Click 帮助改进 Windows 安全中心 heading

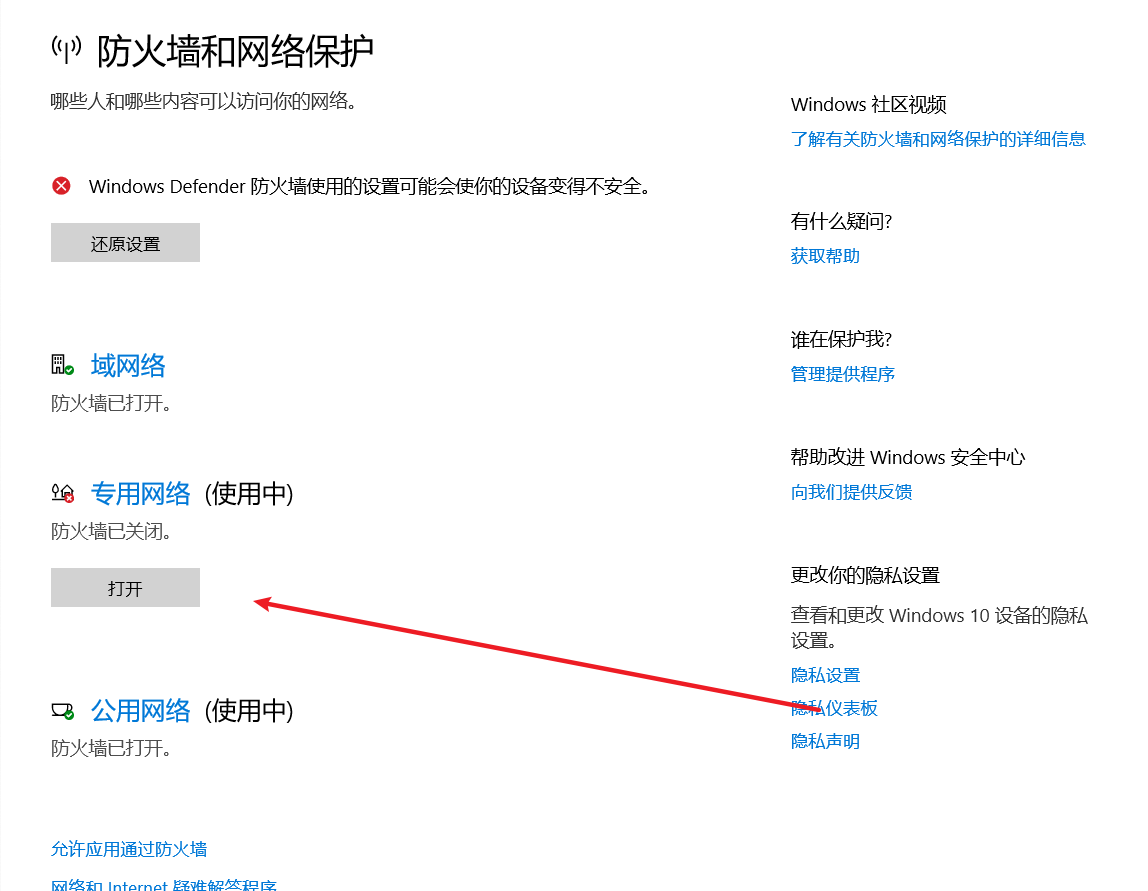908,458
